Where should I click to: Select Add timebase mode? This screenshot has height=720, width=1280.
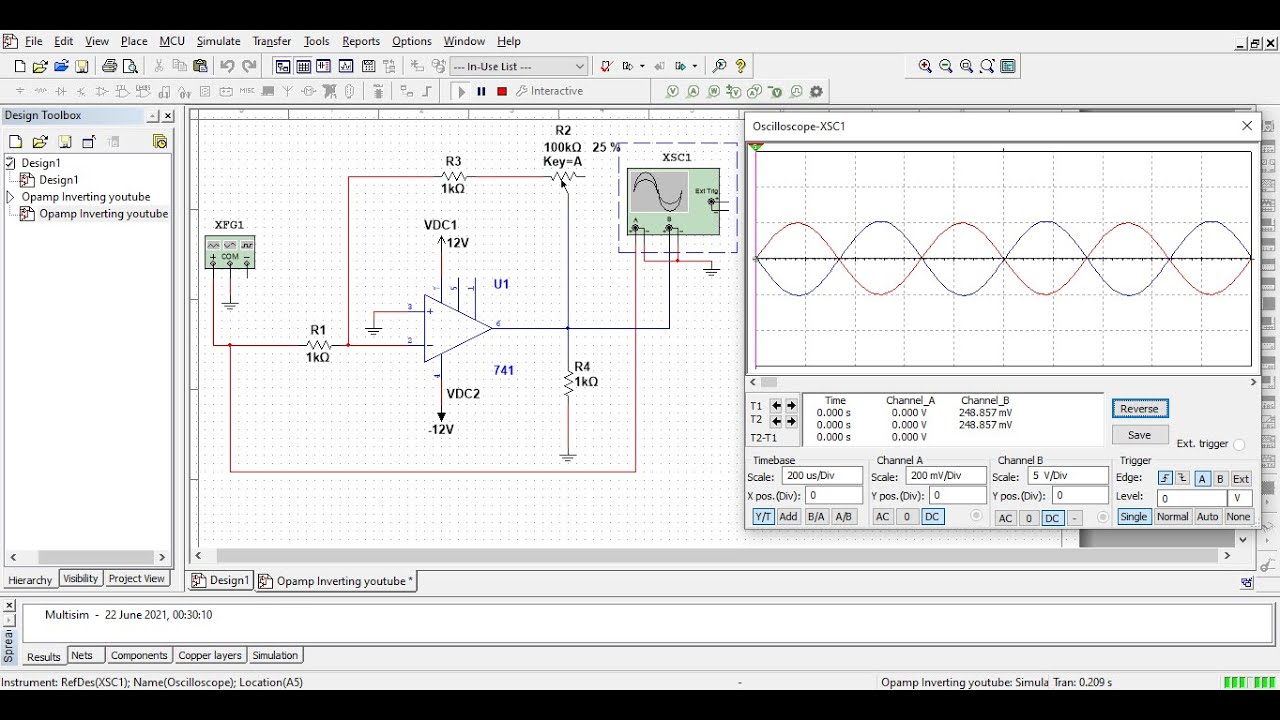788,517
